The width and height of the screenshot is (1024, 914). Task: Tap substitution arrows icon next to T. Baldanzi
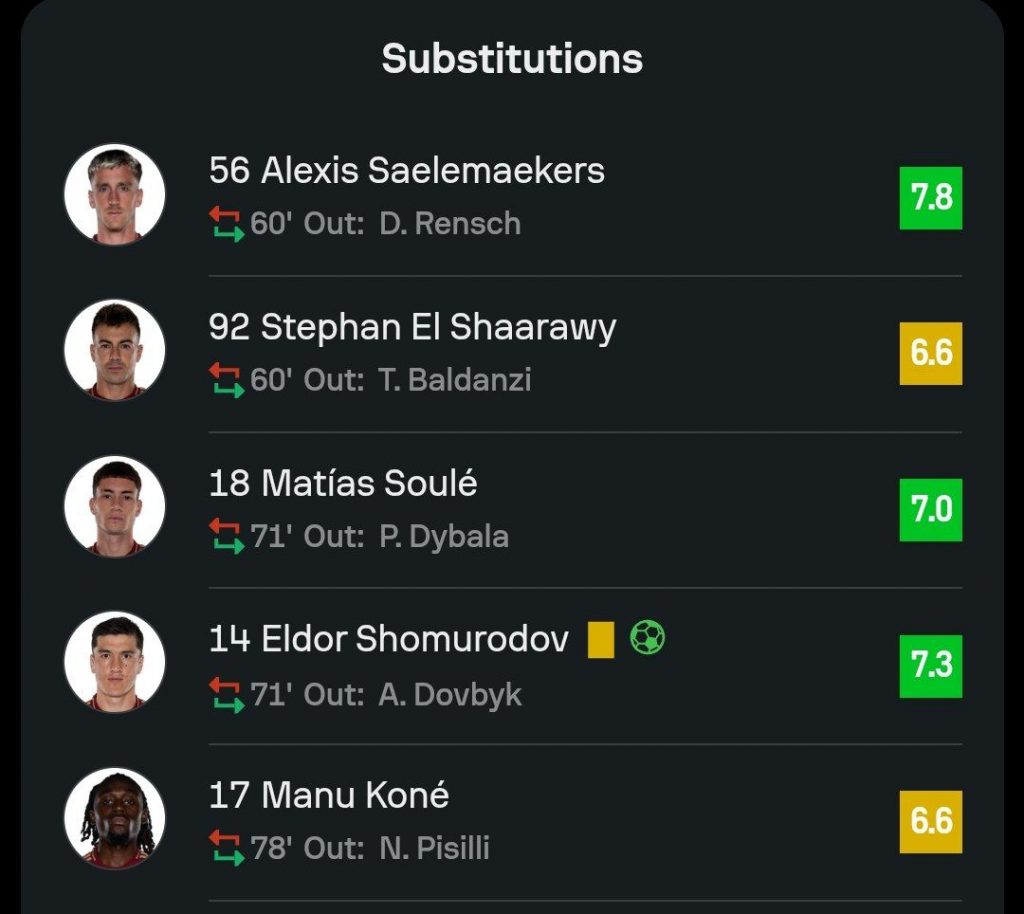(x=226, y=380)
